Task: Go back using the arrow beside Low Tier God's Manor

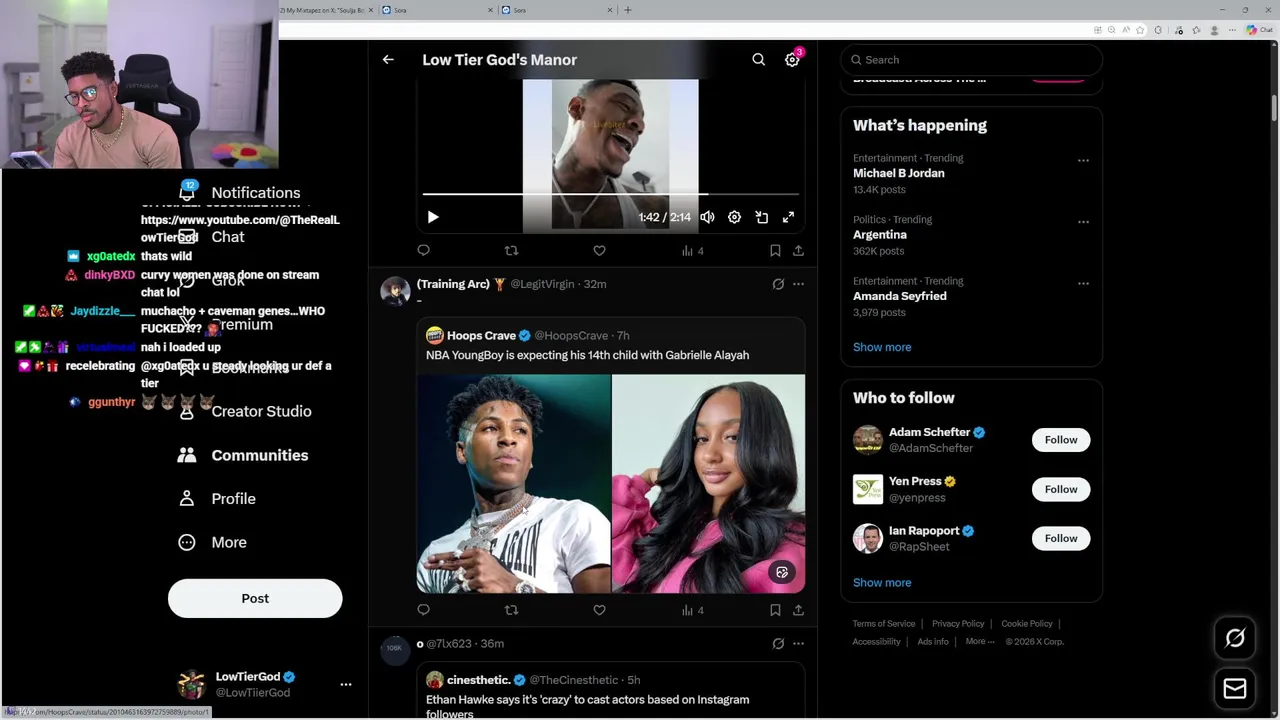Action: point(388,60)
